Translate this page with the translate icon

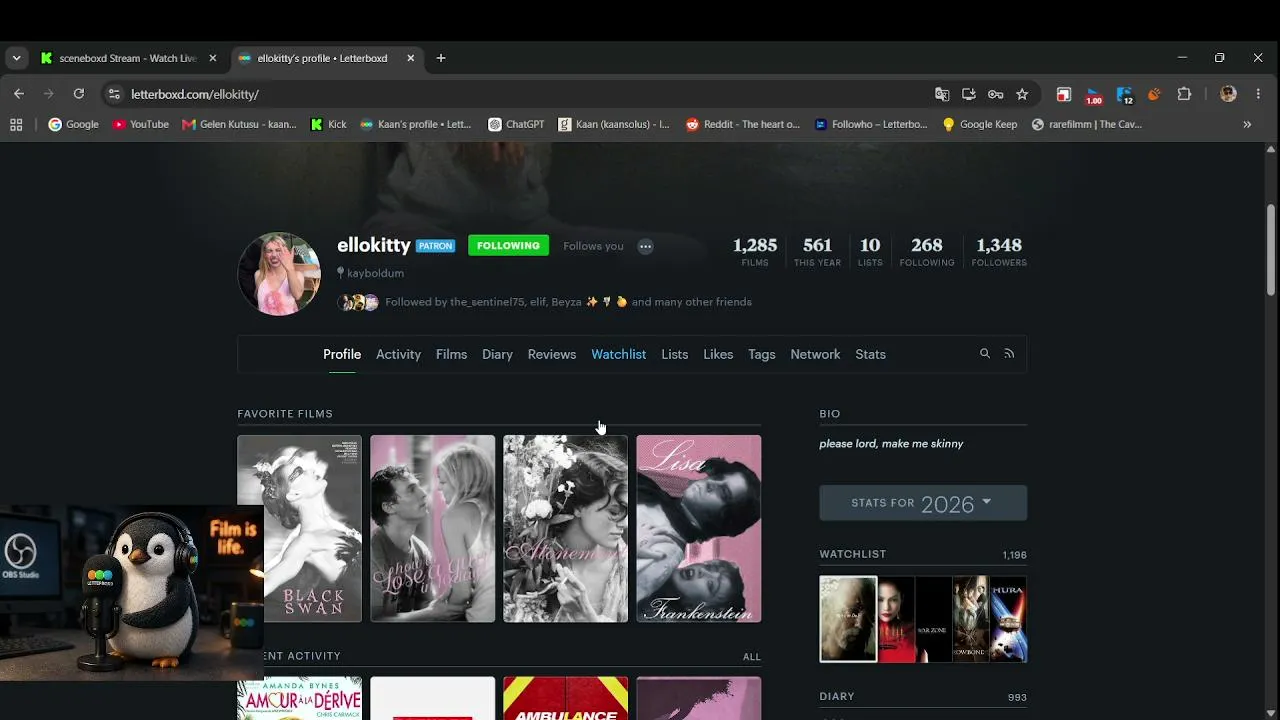click(x=942, y=94)
